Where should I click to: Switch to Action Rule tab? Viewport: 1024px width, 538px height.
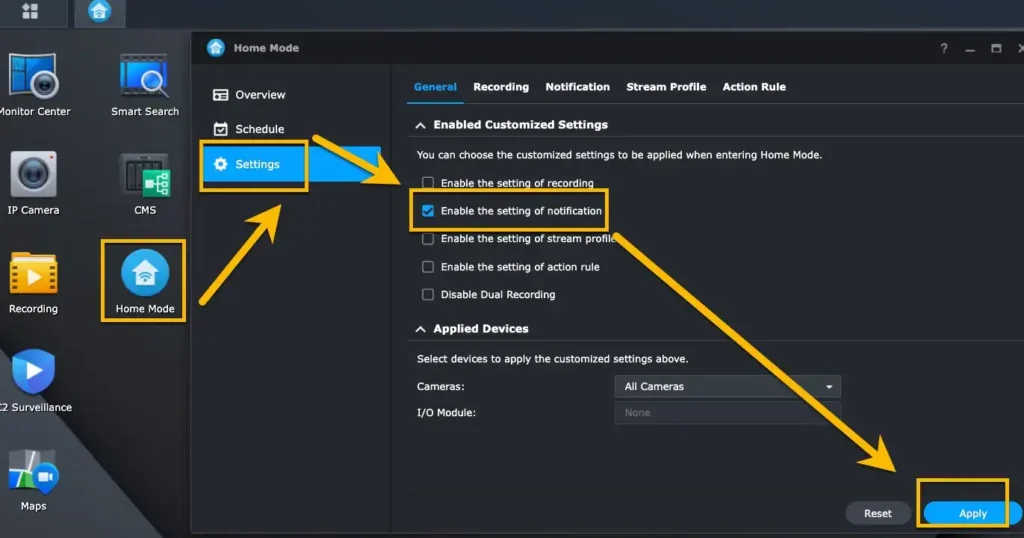click(x=754, y=87)
